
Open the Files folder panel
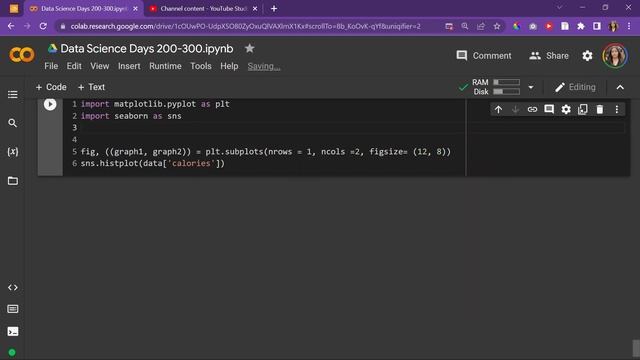13,181
